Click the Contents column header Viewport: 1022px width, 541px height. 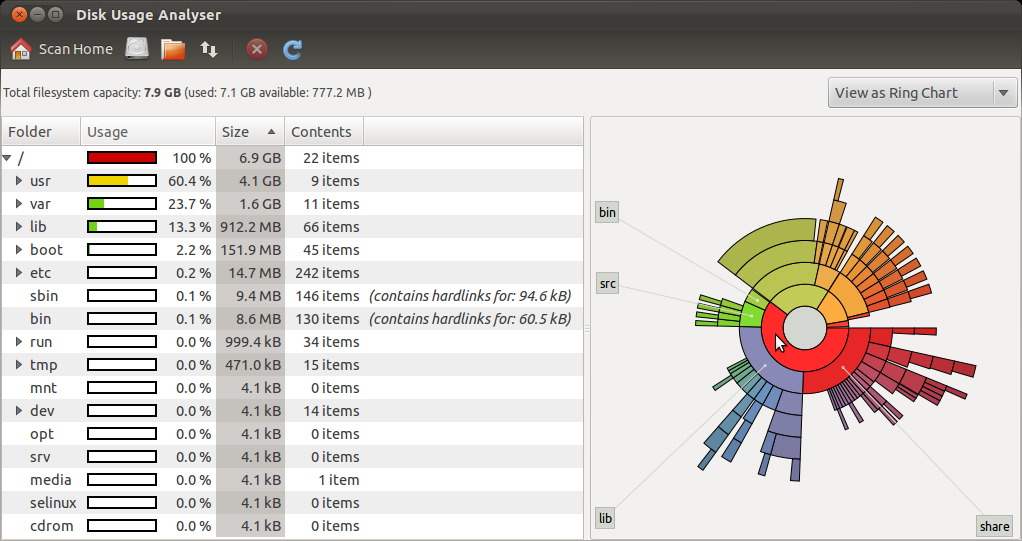click(323, 132)
